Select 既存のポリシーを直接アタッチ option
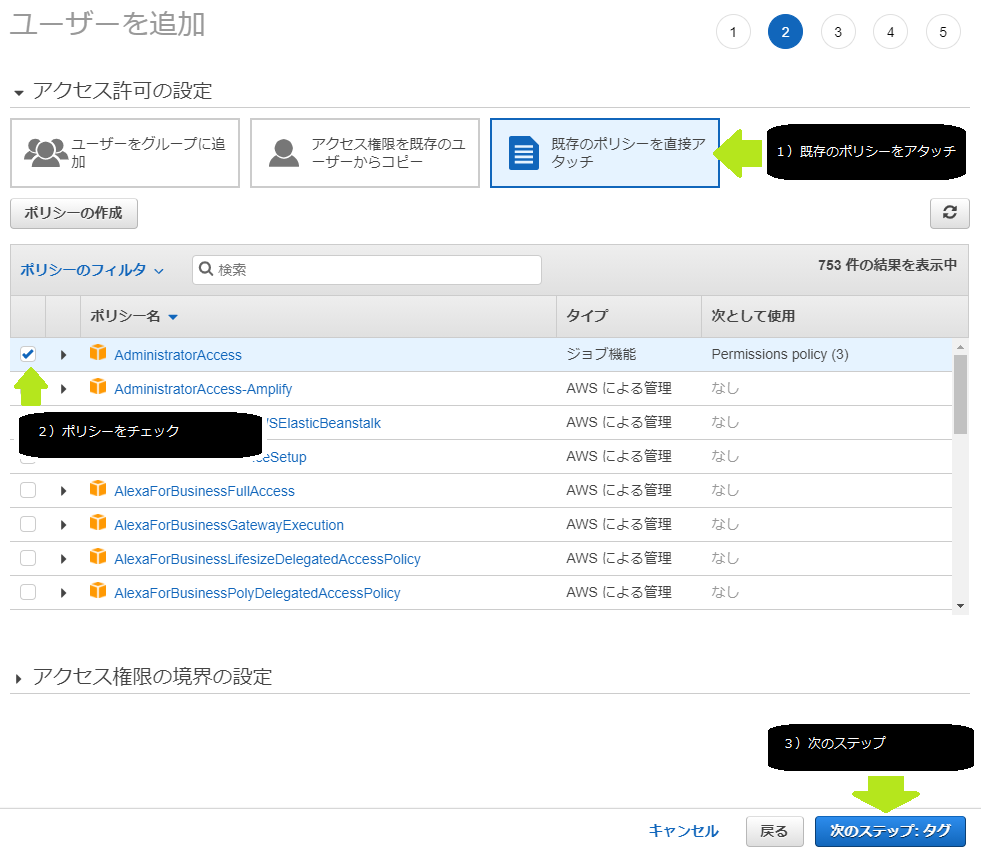Image resolution: width=981 pixels, height=849 pixels. click(x=604, y=153)
